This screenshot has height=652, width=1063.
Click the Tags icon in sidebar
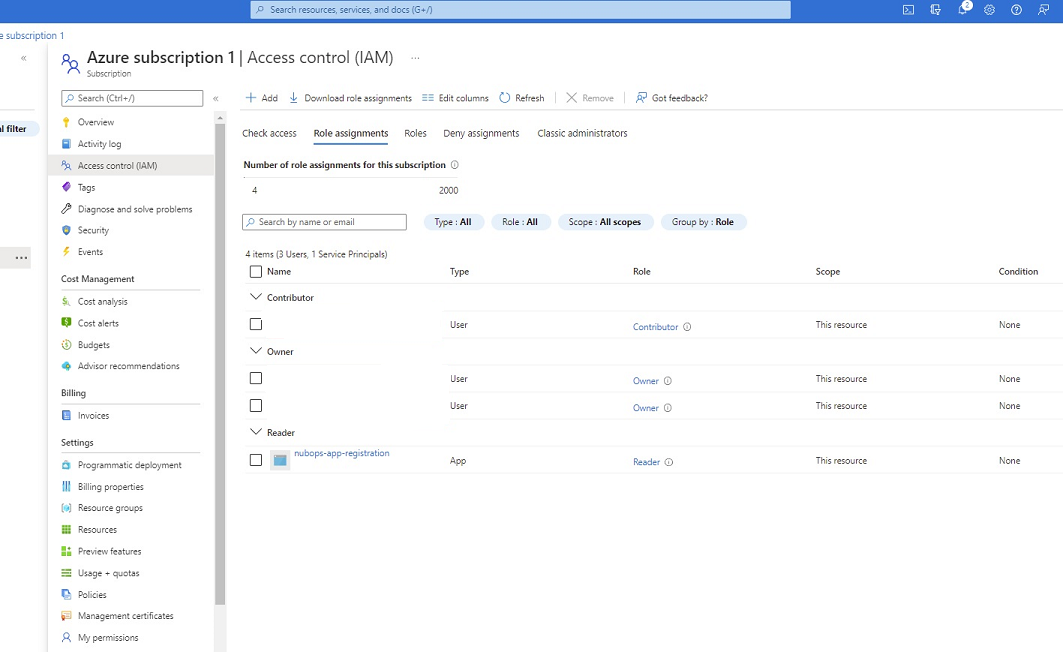click(x=66, y=187)
